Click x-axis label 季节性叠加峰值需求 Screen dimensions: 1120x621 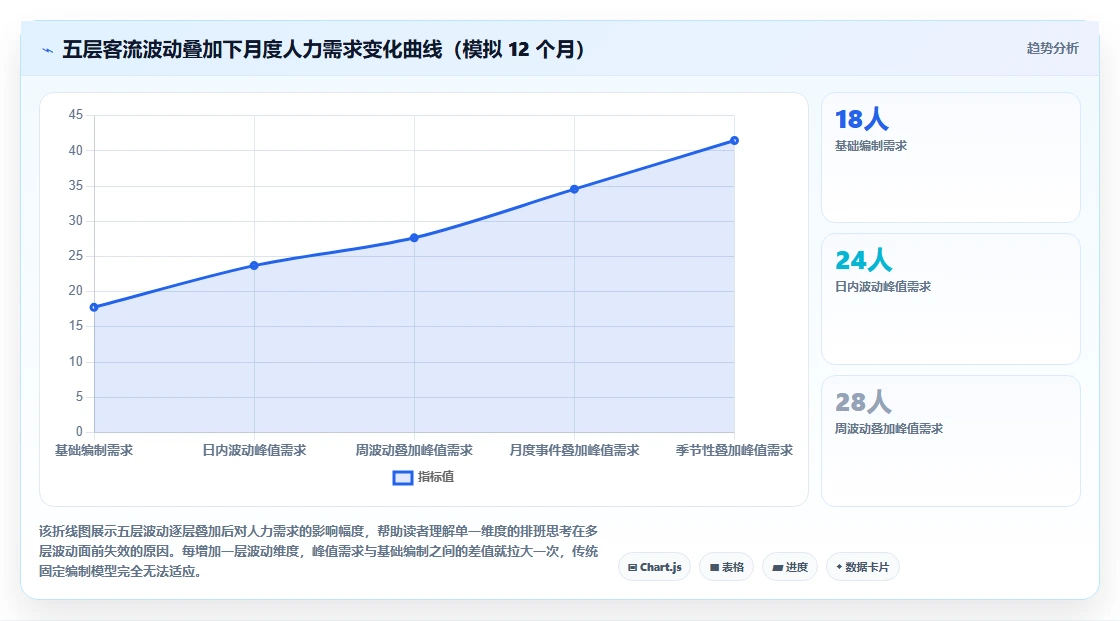tap(734, 450)
